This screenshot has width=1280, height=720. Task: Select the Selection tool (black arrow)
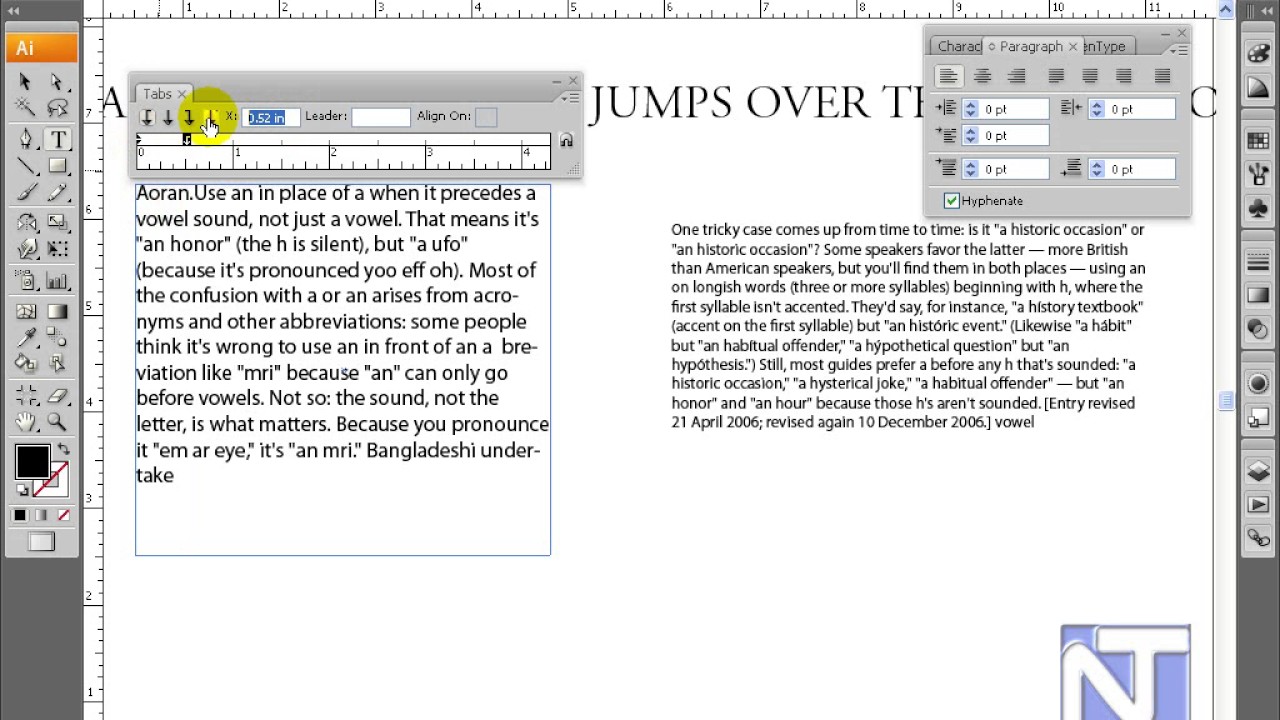pyautogui.click(x=25, y=82)
